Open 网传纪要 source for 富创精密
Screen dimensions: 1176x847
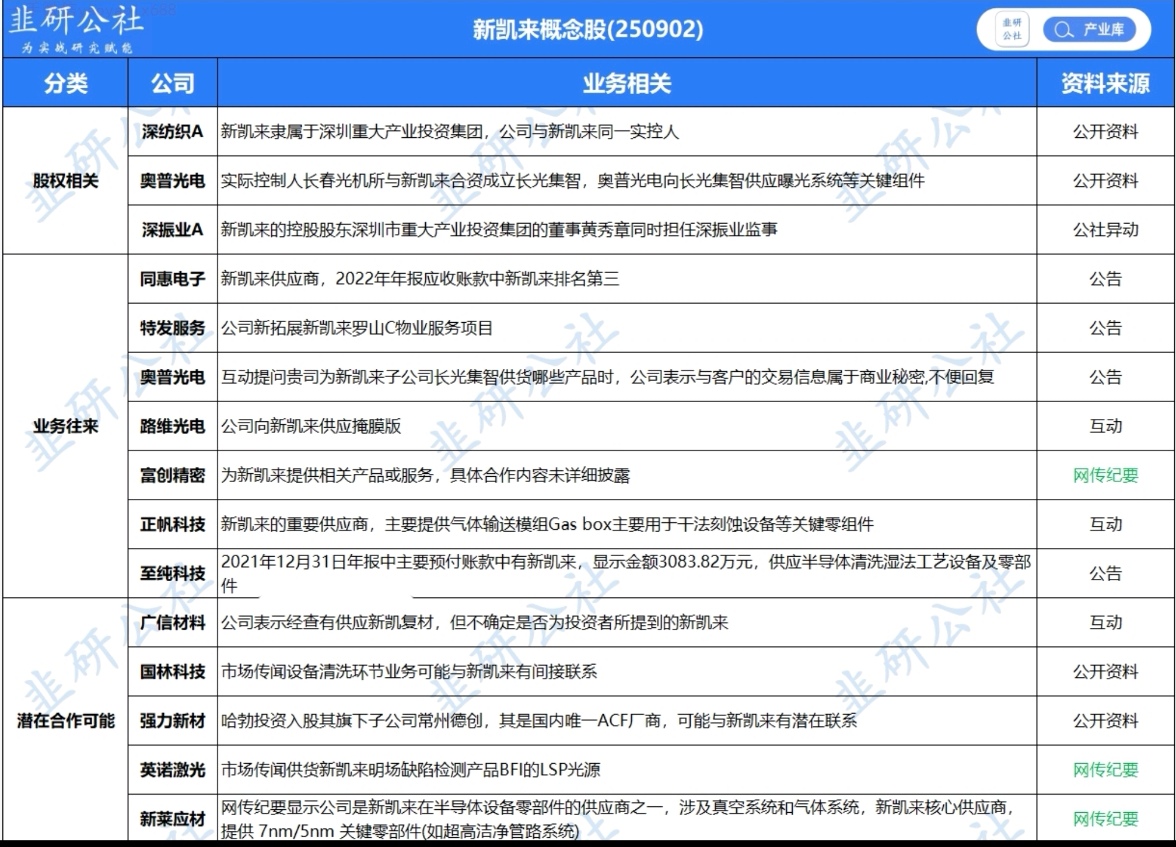(1105, 475)
